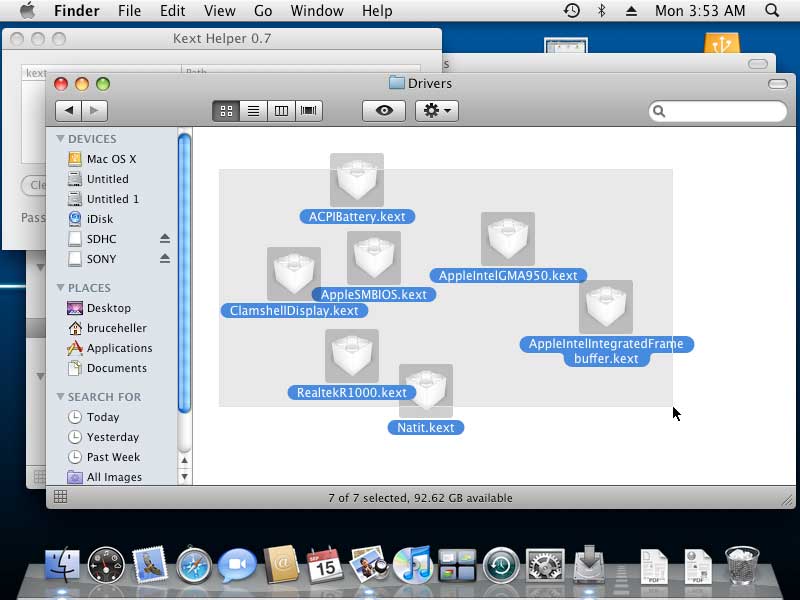Switch to list view

pos(254,111)
